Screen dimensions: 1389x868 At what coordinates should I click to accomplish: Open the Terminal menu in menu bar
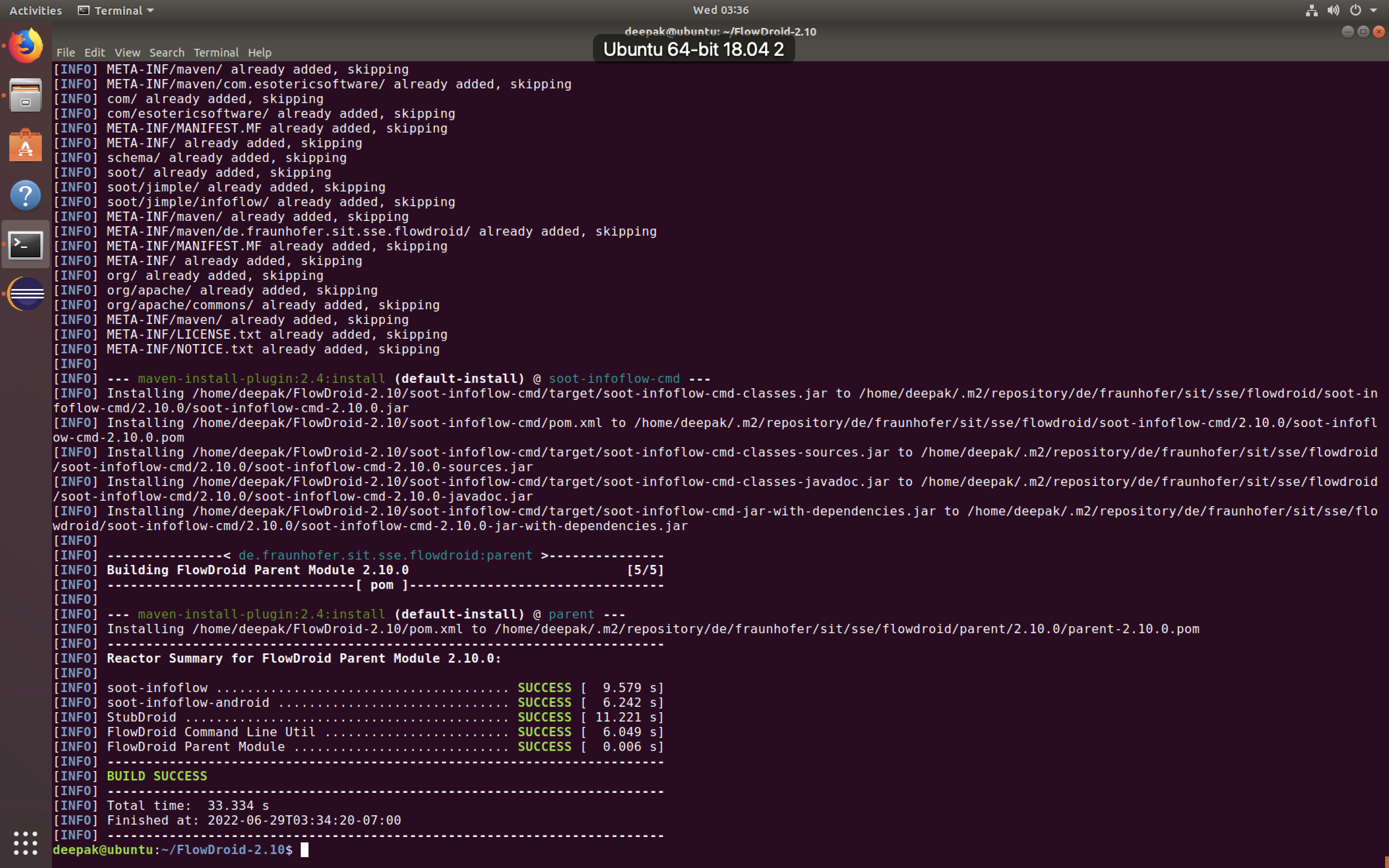click(x=216, y=52)
